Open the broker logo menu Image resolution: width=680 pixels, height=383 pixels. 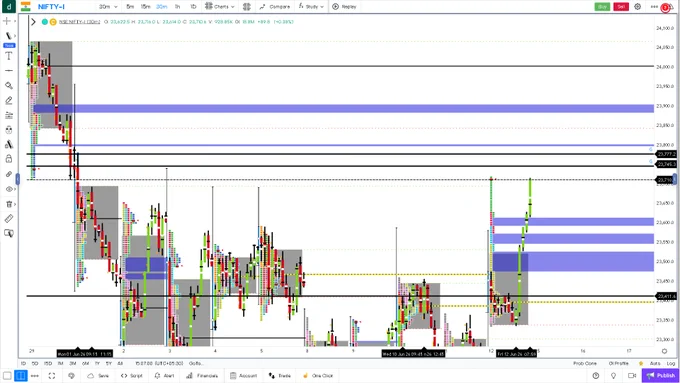[x=9, y=7]
